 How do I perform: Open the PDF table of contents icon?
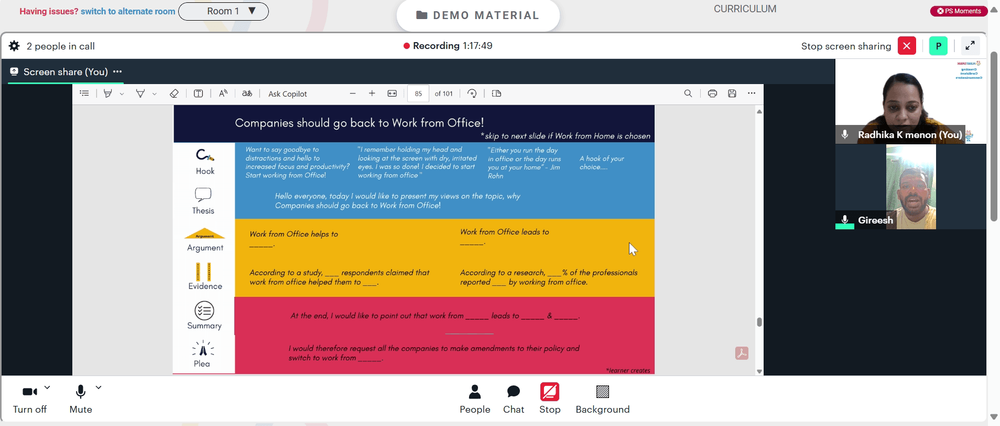point(84,93)
